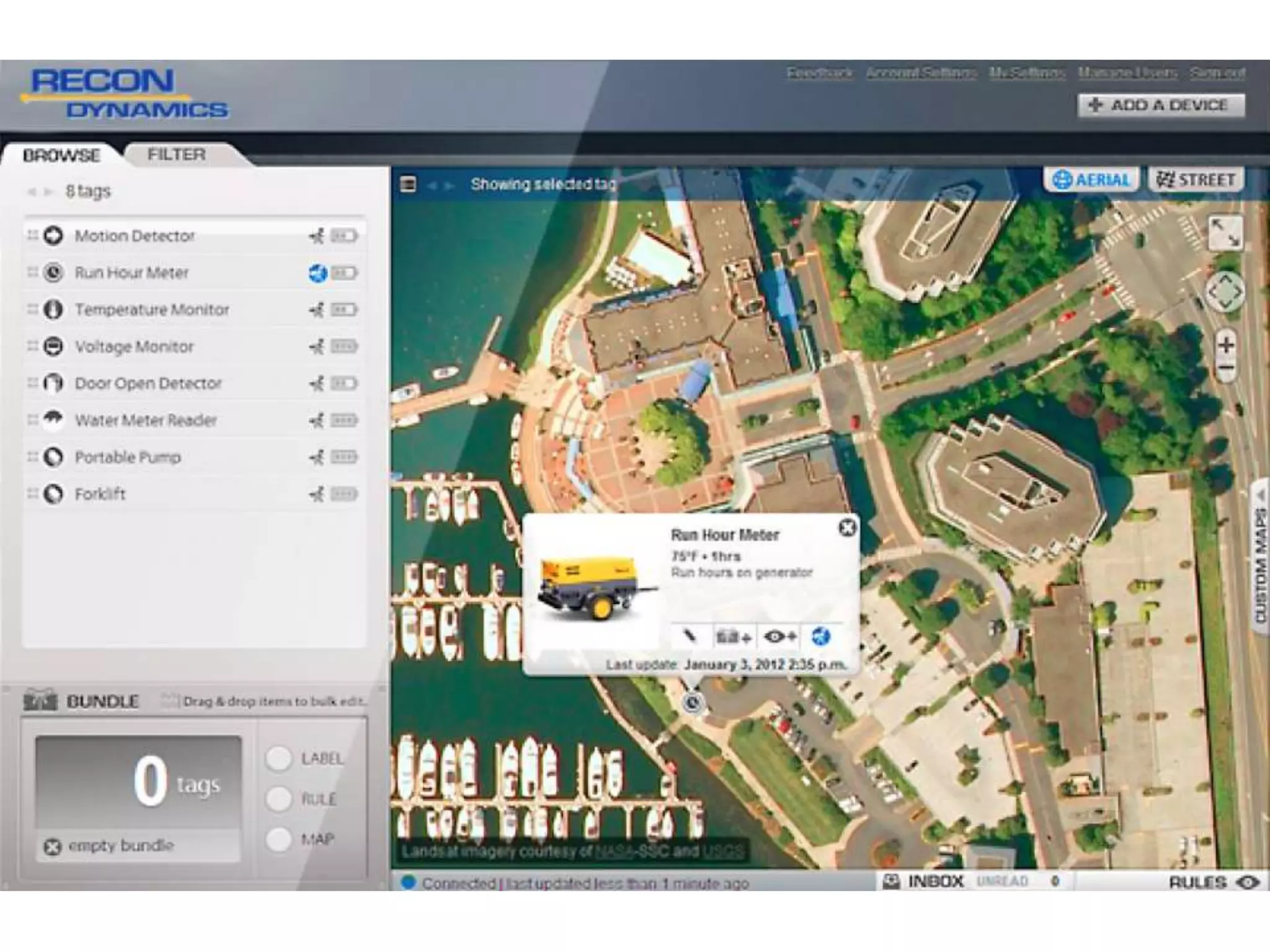Switch to the Filter tab
The width and height of the screenshot is (1270, 952).
pyautogui.click(x=176, y=154)
